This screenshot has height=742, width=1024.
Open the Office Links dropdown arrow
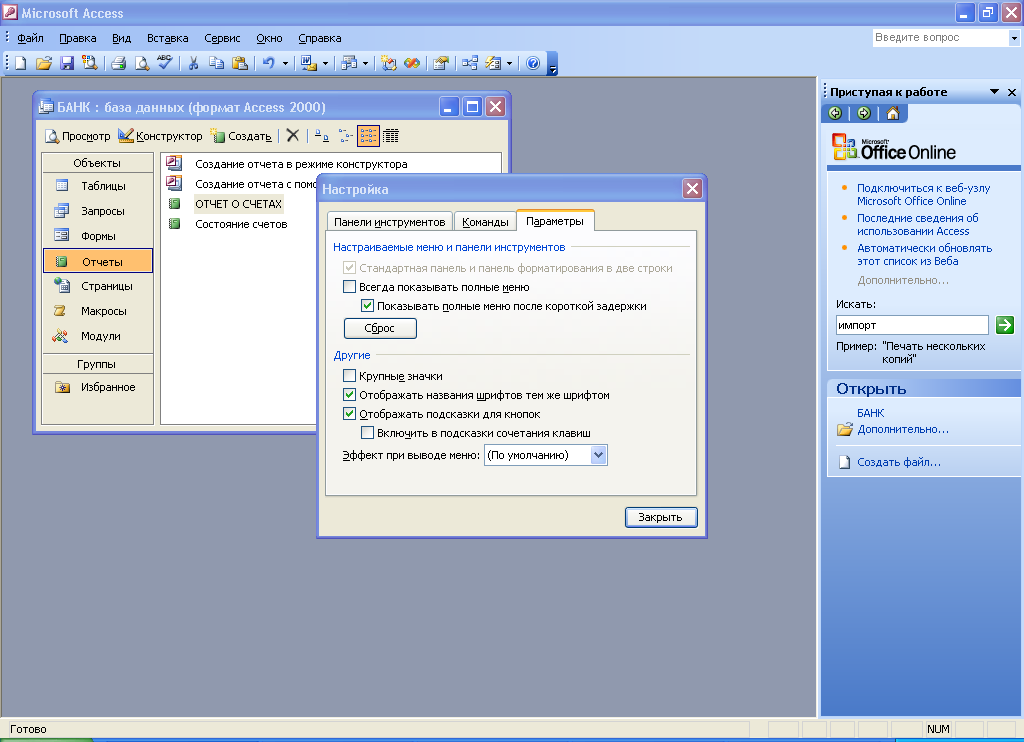point(325,63)
